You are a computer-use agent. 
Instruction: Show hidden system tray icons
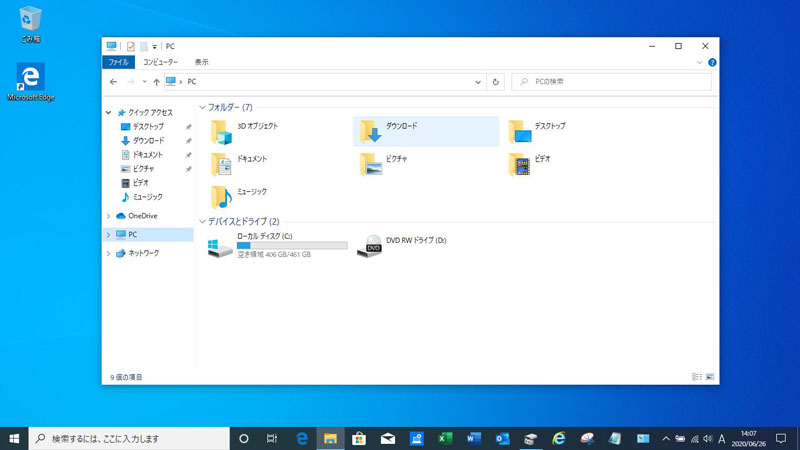click(x=666, y=438)
